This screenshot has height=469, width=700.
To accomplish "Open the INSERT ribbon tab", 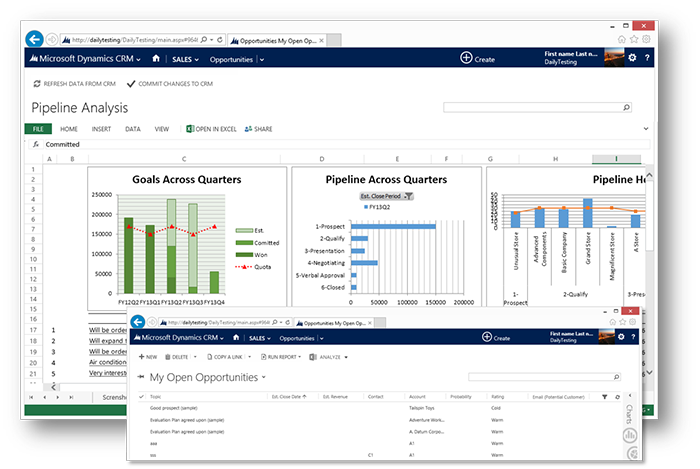I will pyautogui.click(x=101, y=129).
